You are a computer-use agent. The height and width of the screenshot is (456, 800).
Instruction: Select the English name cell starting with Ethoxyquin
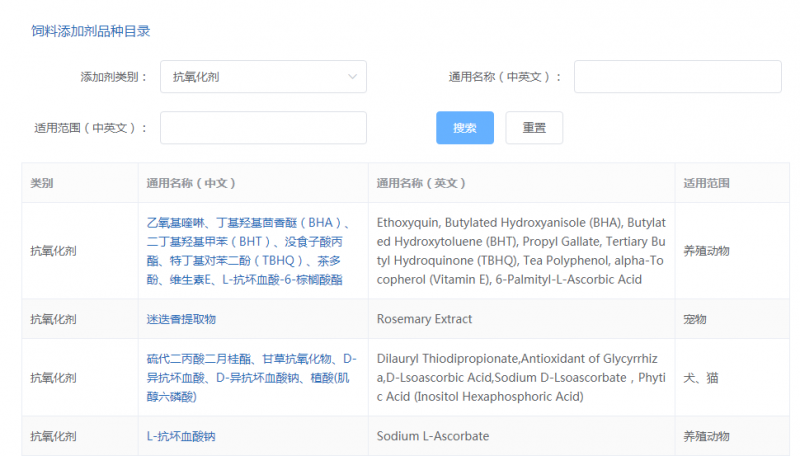coord(520,250)
